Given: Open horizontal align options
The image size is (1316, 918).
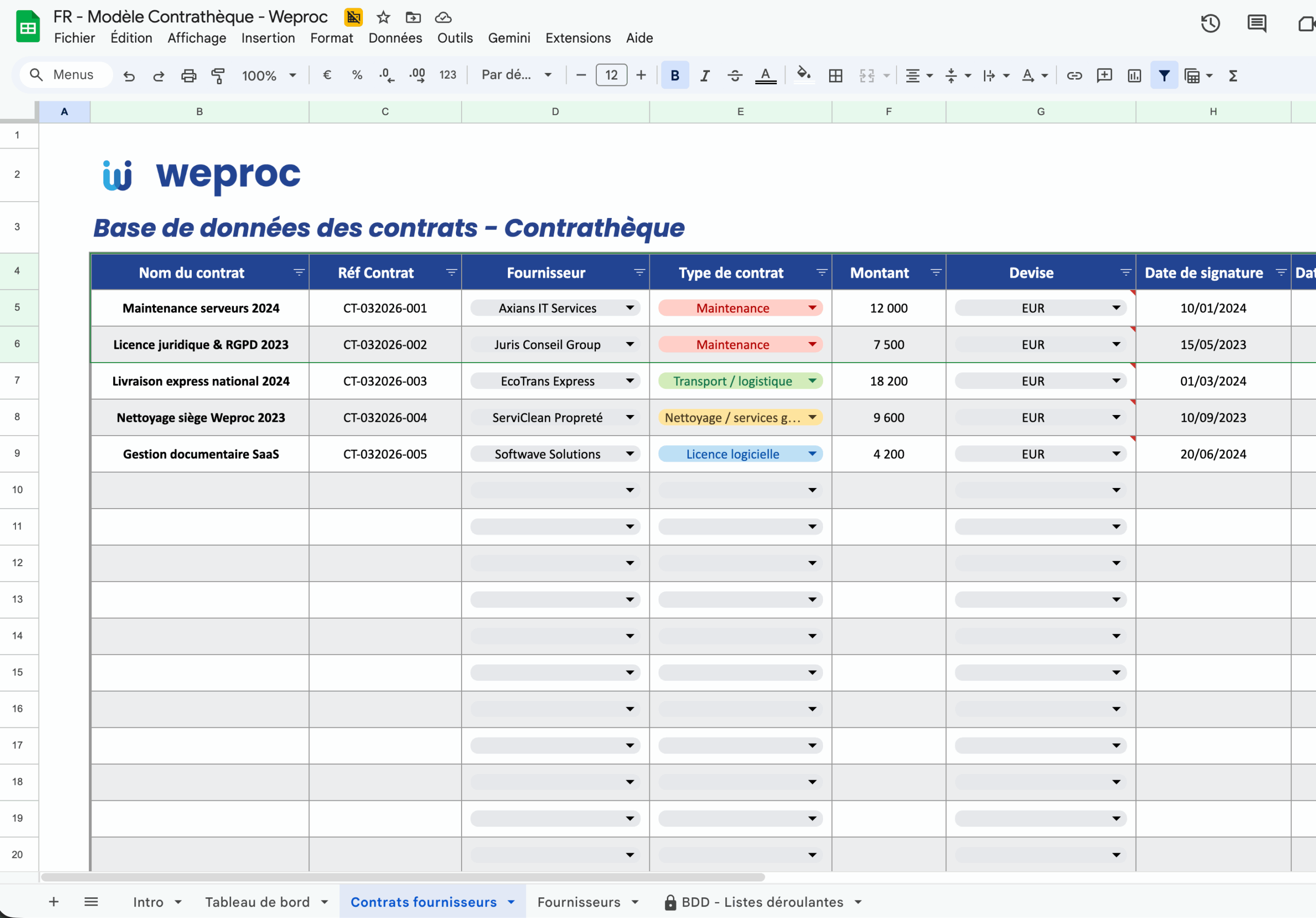Looking at the screenshot, I should (919, 75).
